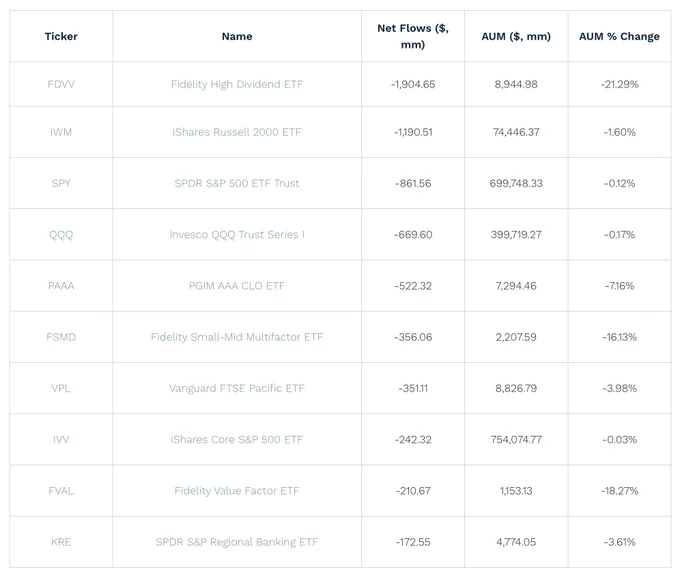Viewport: 680px width, 578px height.
Task: Select the net flows value -1,190.51
Action: [x=413, y=132]
